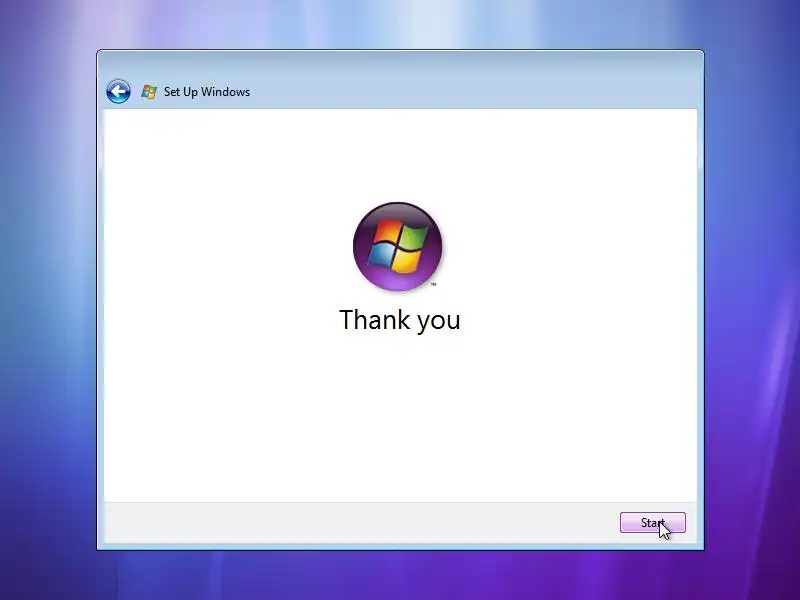
Task: Go back using the blue arrow button
Action: tap(118, 92)
